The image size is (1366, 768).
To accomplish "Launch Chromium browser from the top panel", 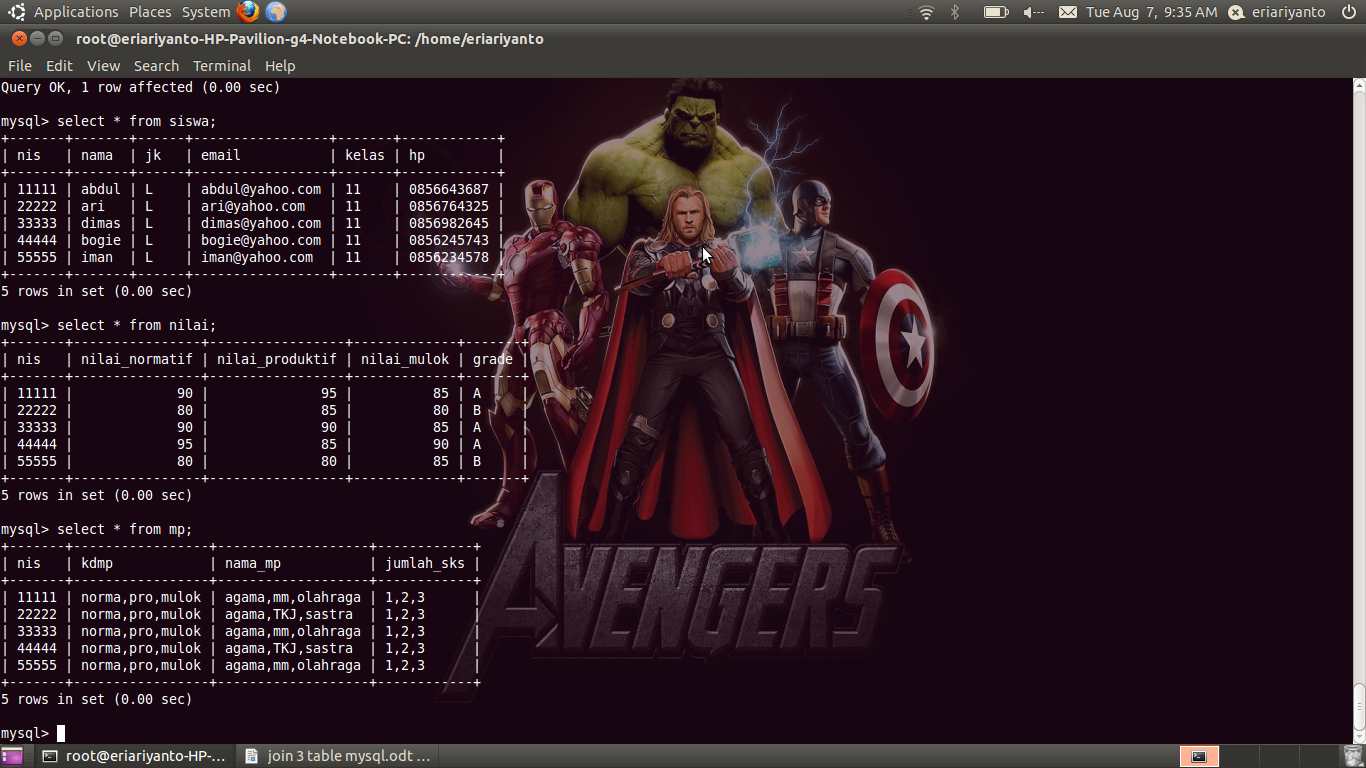I will (x=276, y=12).
